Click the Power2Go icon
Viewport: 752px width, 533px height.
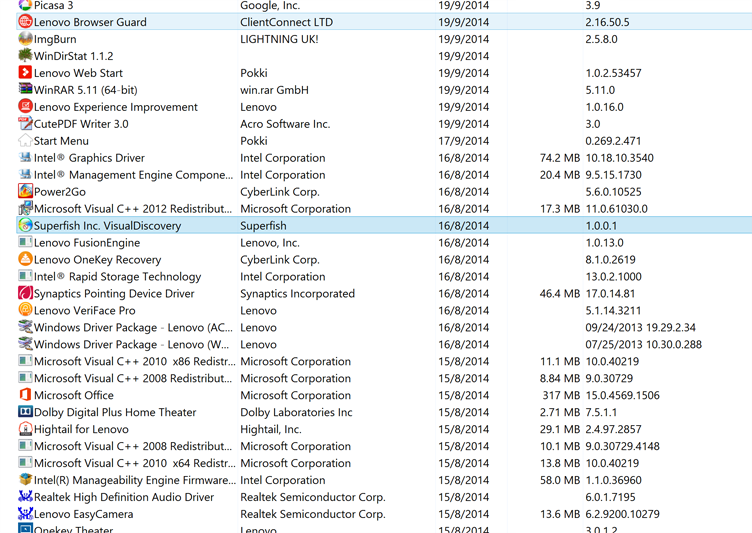tap(25, 191)
